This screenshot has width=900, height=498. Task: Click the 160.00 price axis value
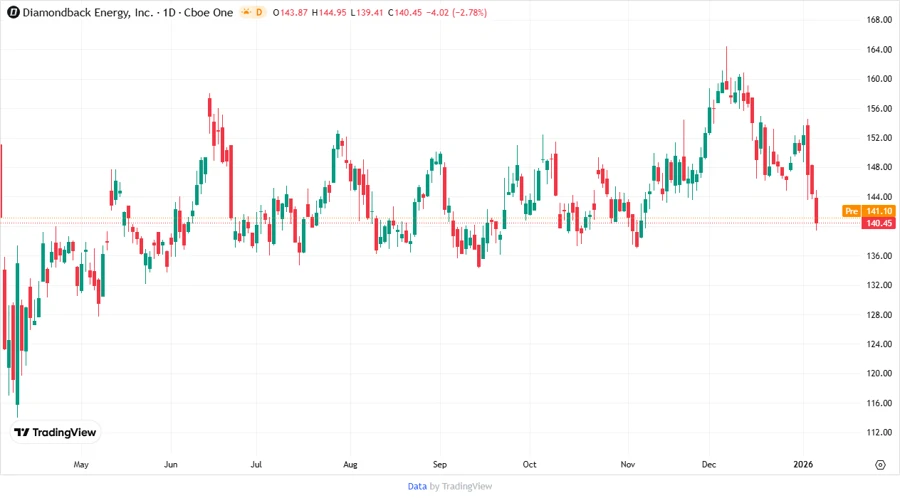tap(879, 79)
